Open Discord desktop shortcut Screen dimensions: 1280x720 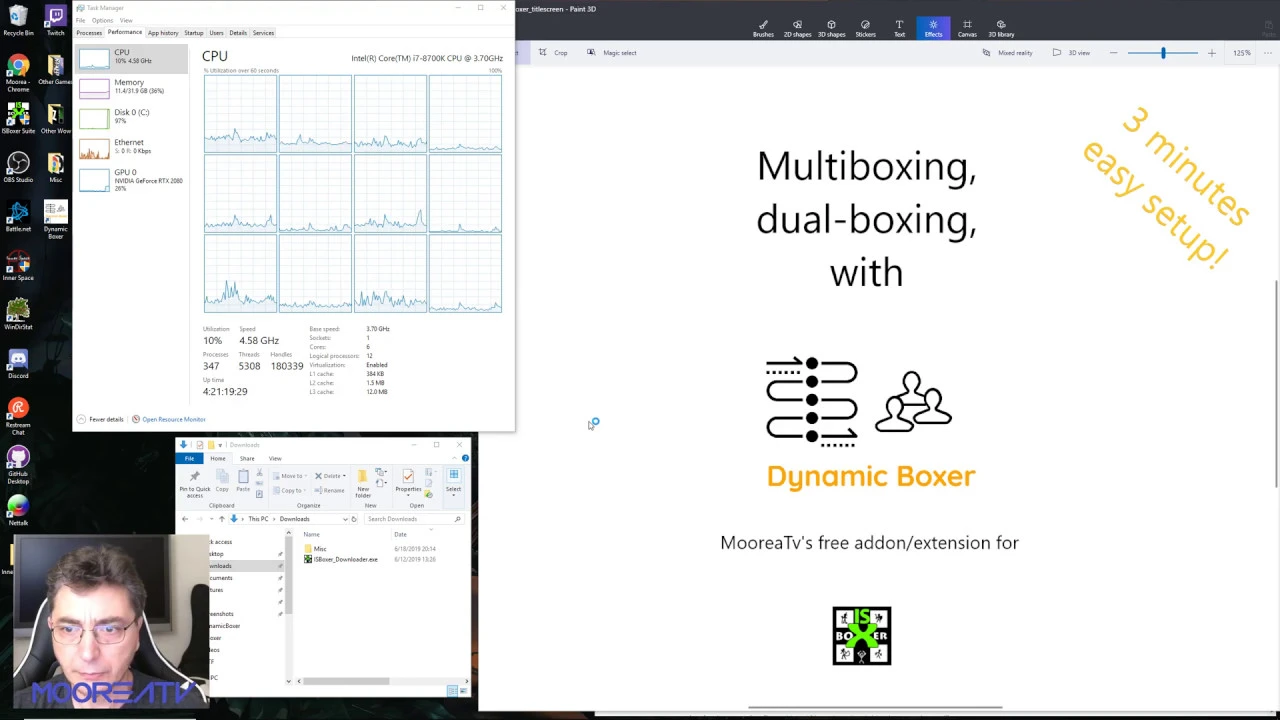[x=18, y=363]
